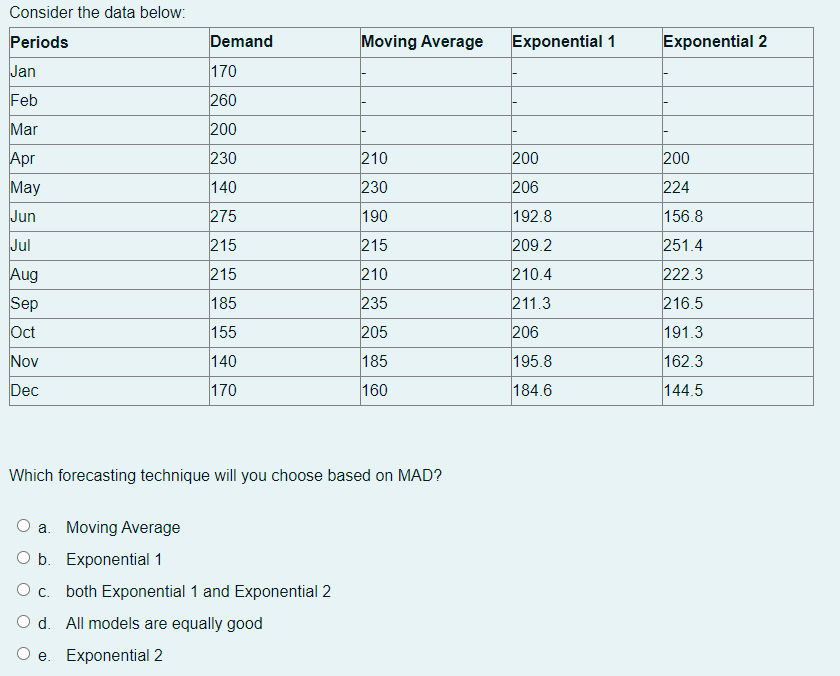Click the Dec row label

point(24,390)
